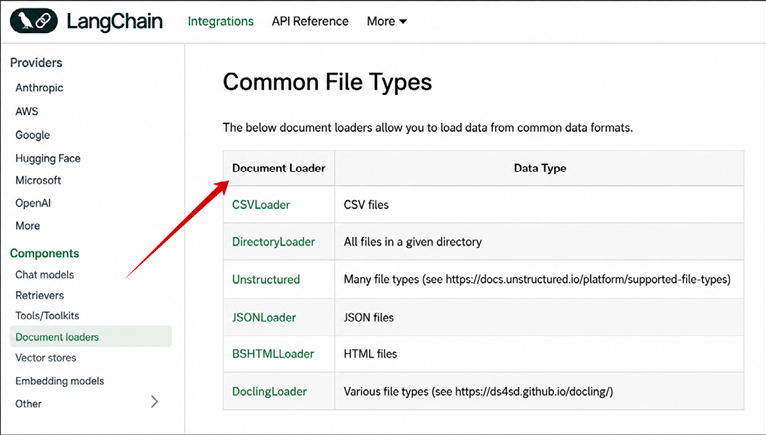This screenshot has height=435, width=766.
Task: Click More under Providers list
Action: point(28,226)
